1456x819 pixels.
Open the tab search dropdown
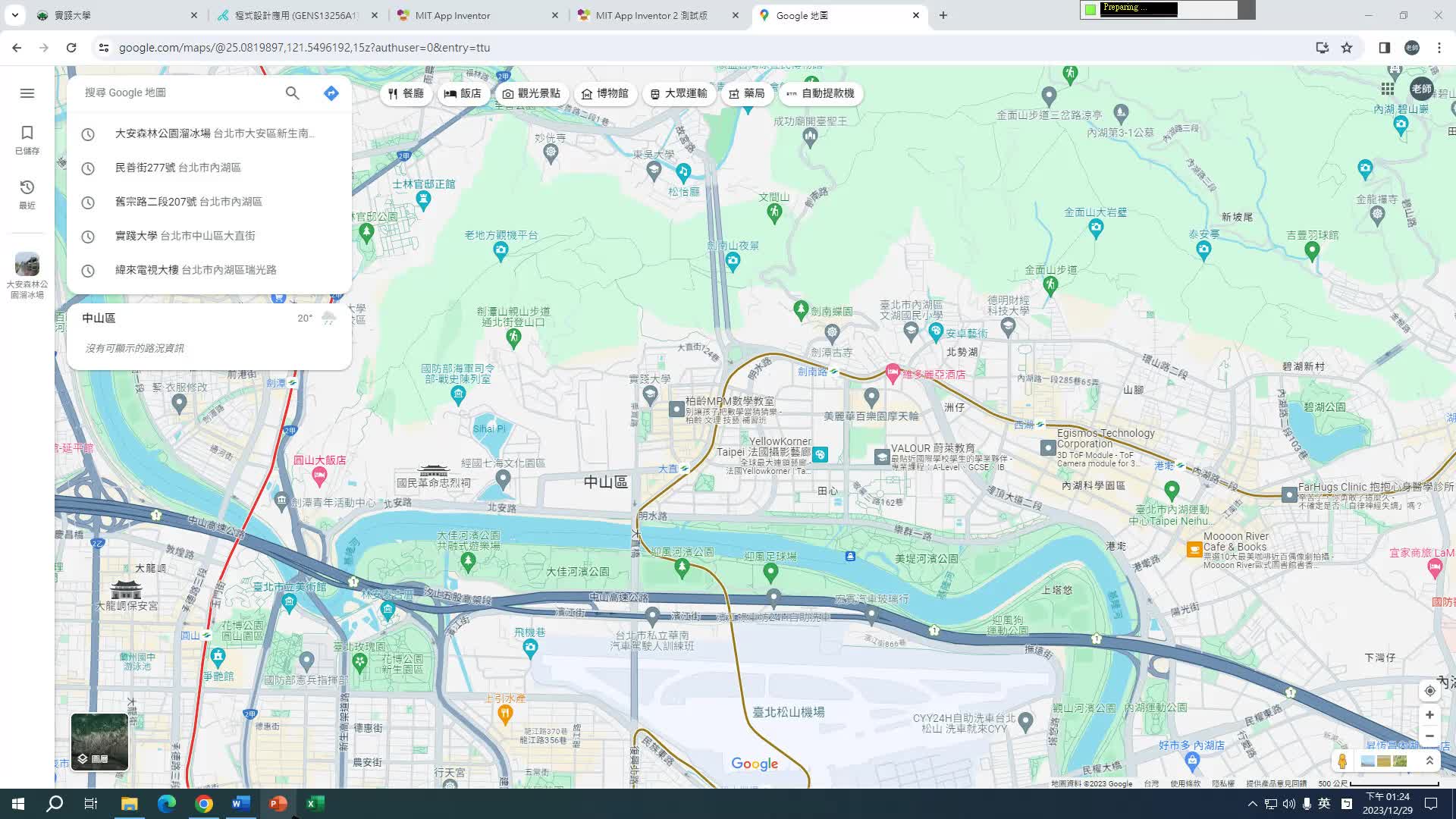[x=14, y=15]
